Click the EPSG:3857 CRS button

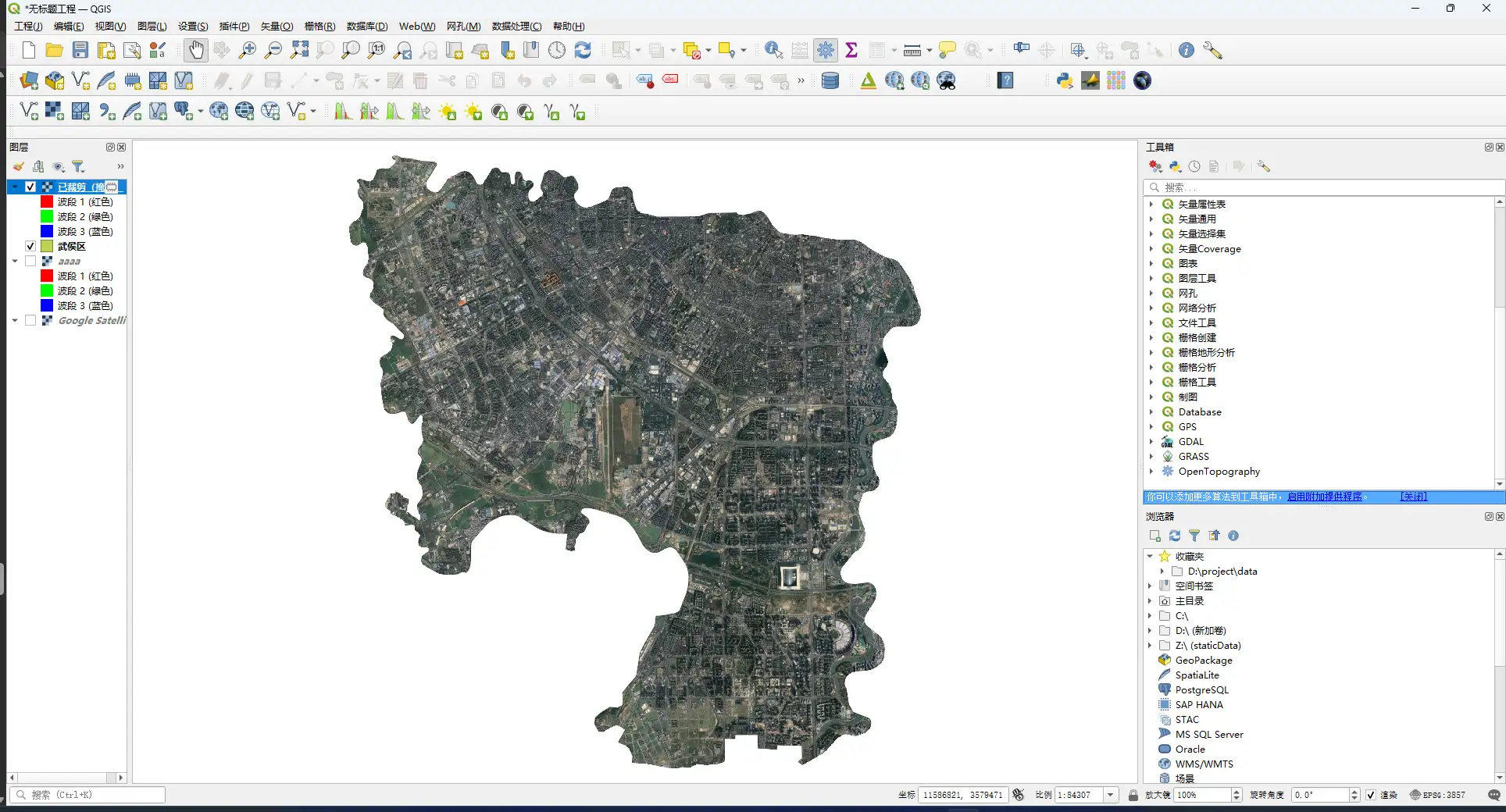(x=1437, y=795)
